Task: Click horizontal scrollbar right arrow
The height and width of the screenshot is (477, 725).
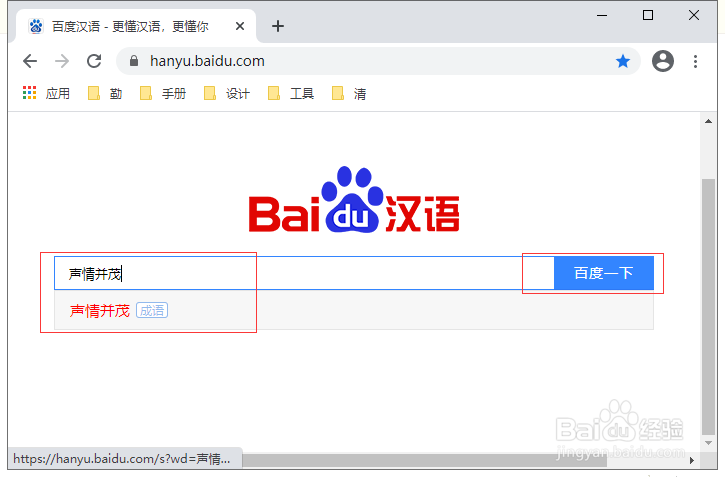Action: pos(692,460)
